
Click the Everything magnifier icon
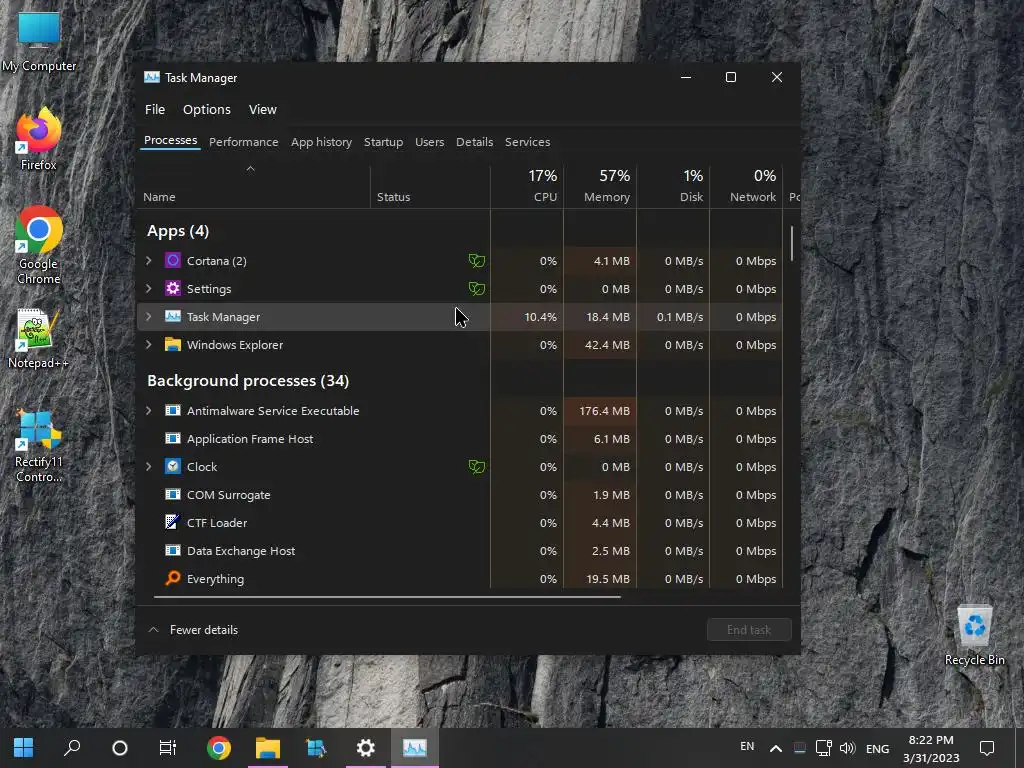[x=172, y=578]
